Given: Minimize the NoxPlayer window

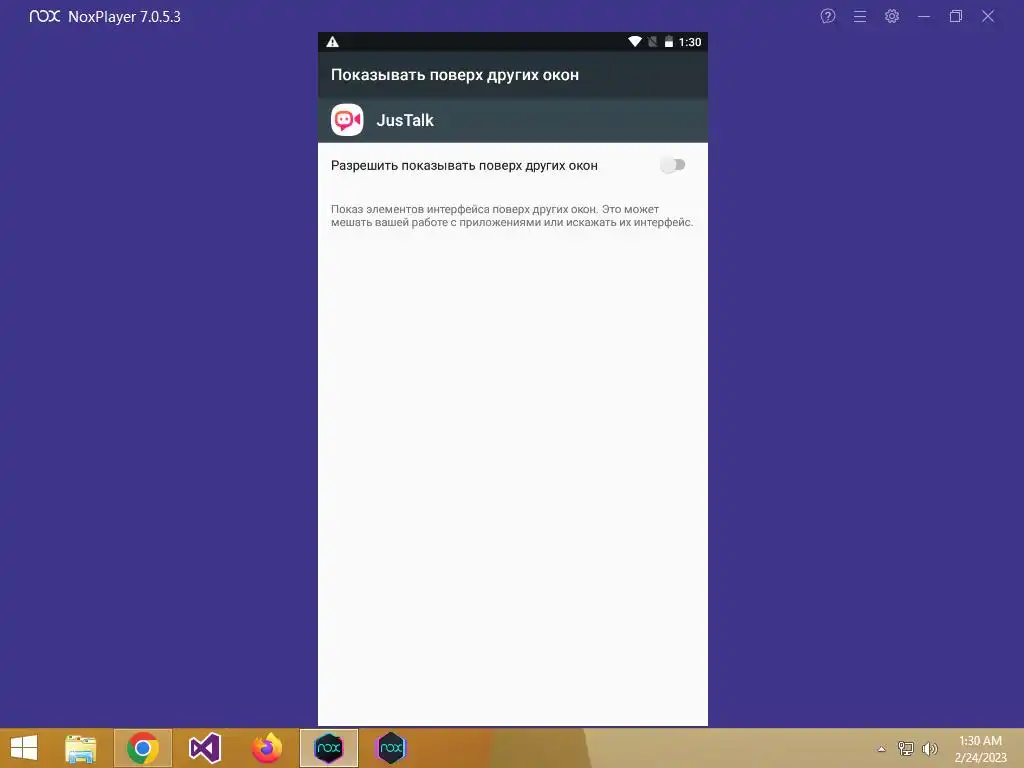Looking at the screenshot, I should point(923,16).
